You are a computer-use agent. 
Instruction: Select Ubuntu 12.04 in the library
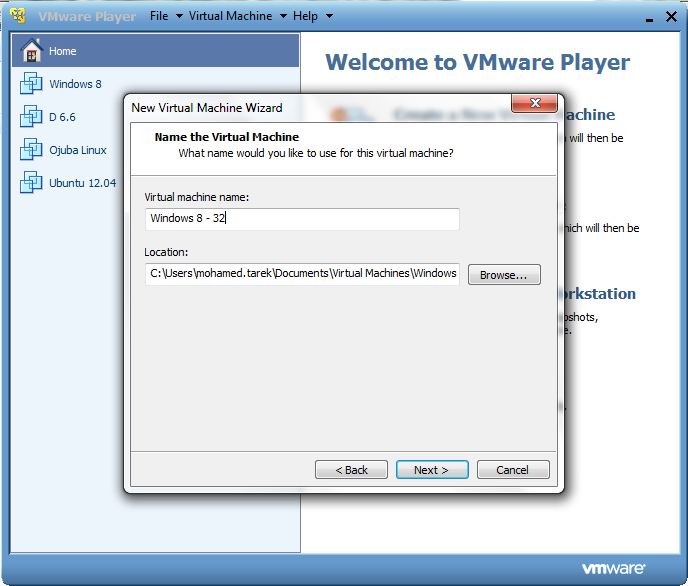(82, 182)
